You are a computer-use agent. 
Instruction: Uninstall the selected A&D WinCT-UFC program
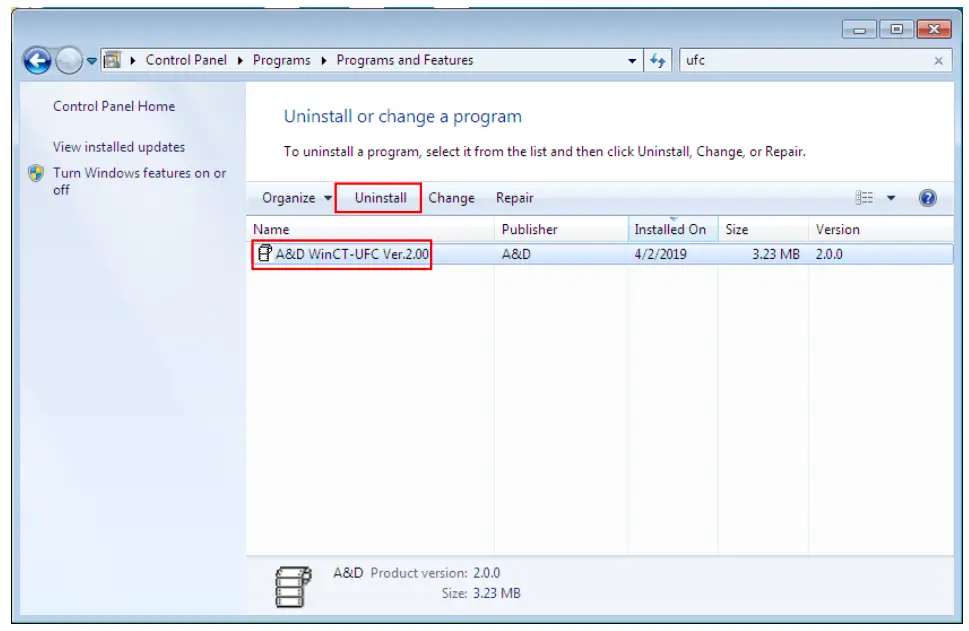(379, 198)
